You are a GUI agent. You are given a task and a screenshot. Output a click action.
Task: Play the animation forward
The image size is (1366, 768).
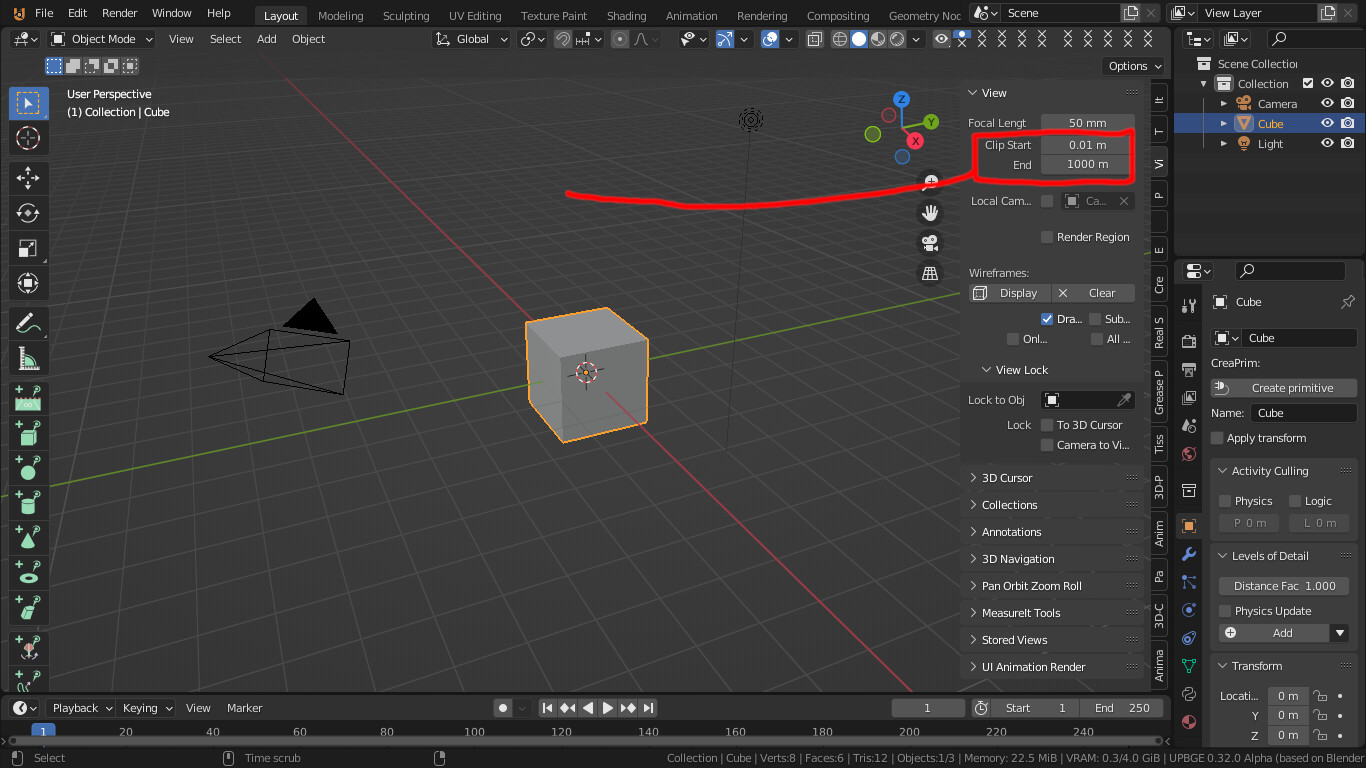[x=608, y=708]
